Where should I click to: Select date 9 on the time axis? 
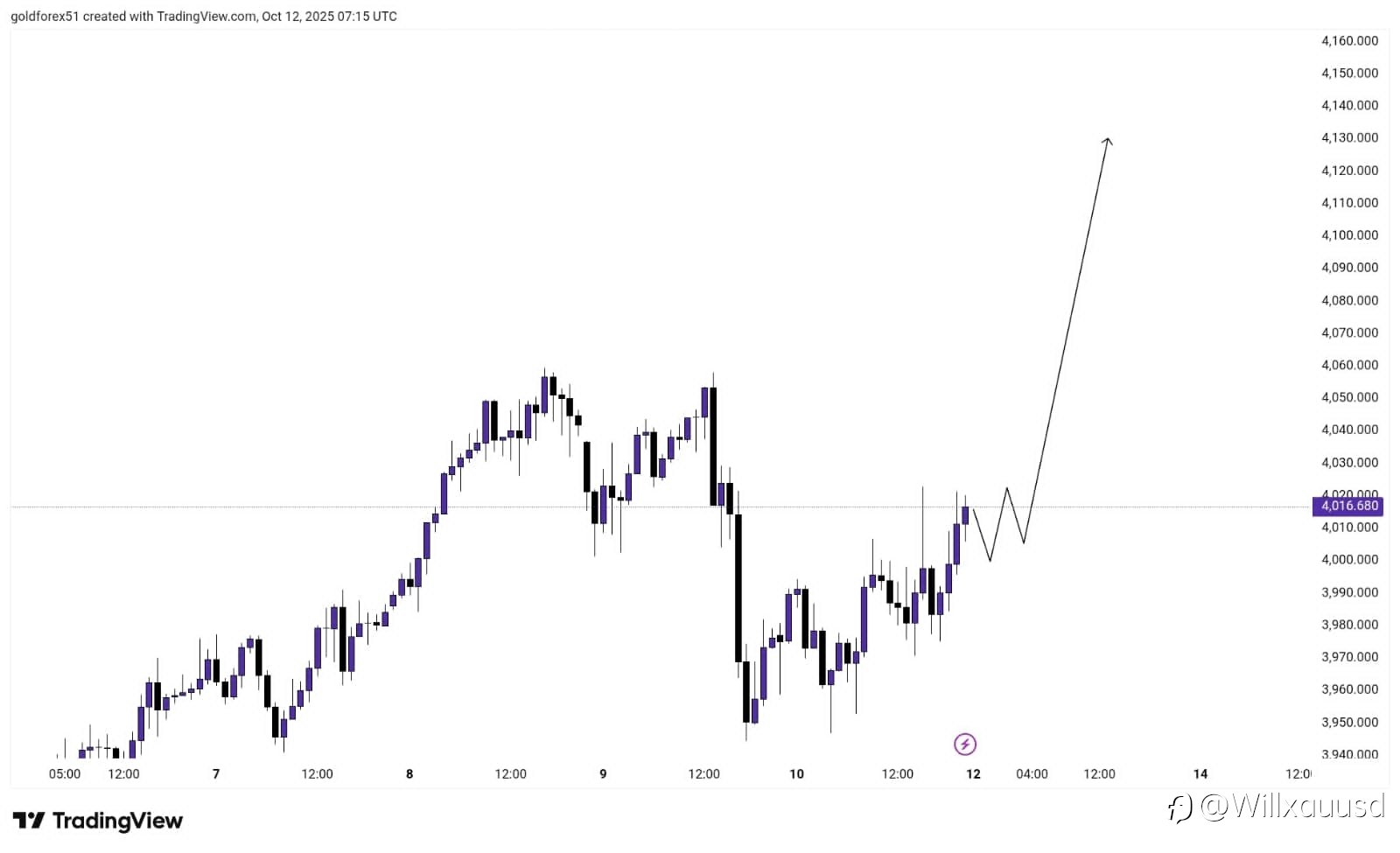603,773
